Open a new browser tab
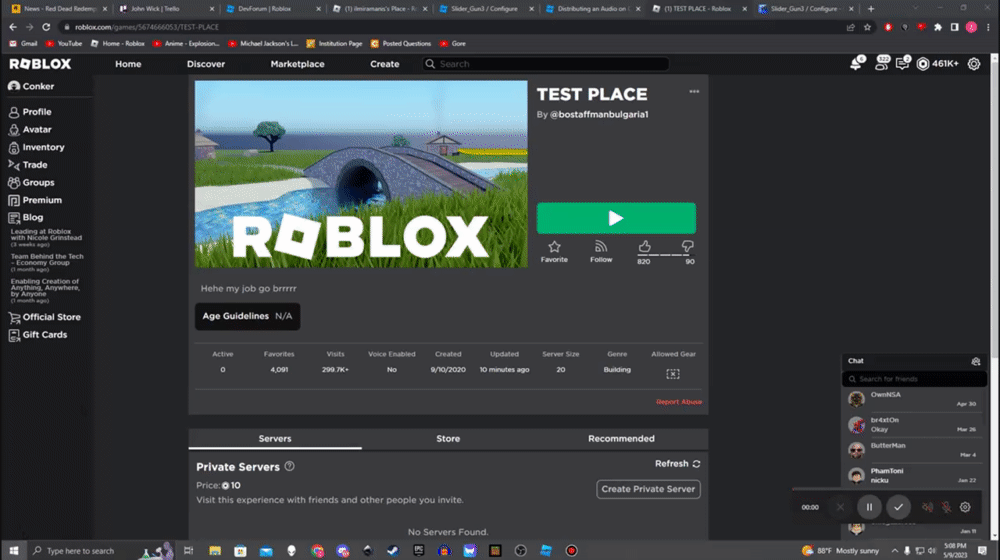Screen dimensions: 1000x560 [x=871, y=9]
